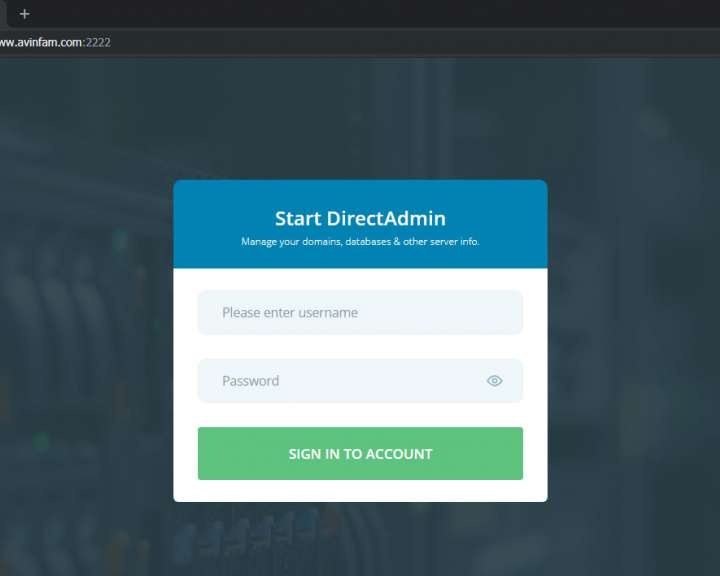
Task: Toggle password visibility eye icon
Action: point(495,381)
